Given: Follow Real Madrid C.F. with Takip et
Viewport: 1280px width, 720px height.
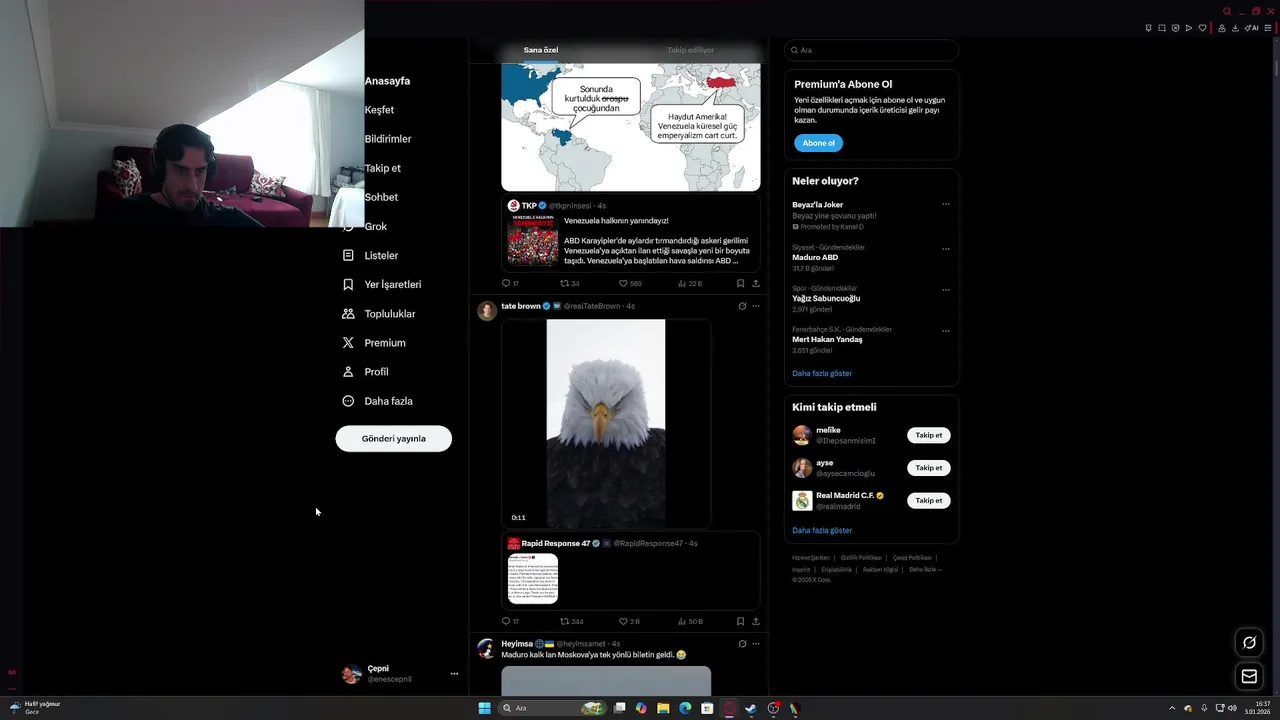Looking at the screenshot, I should click(x=929, y=500).
